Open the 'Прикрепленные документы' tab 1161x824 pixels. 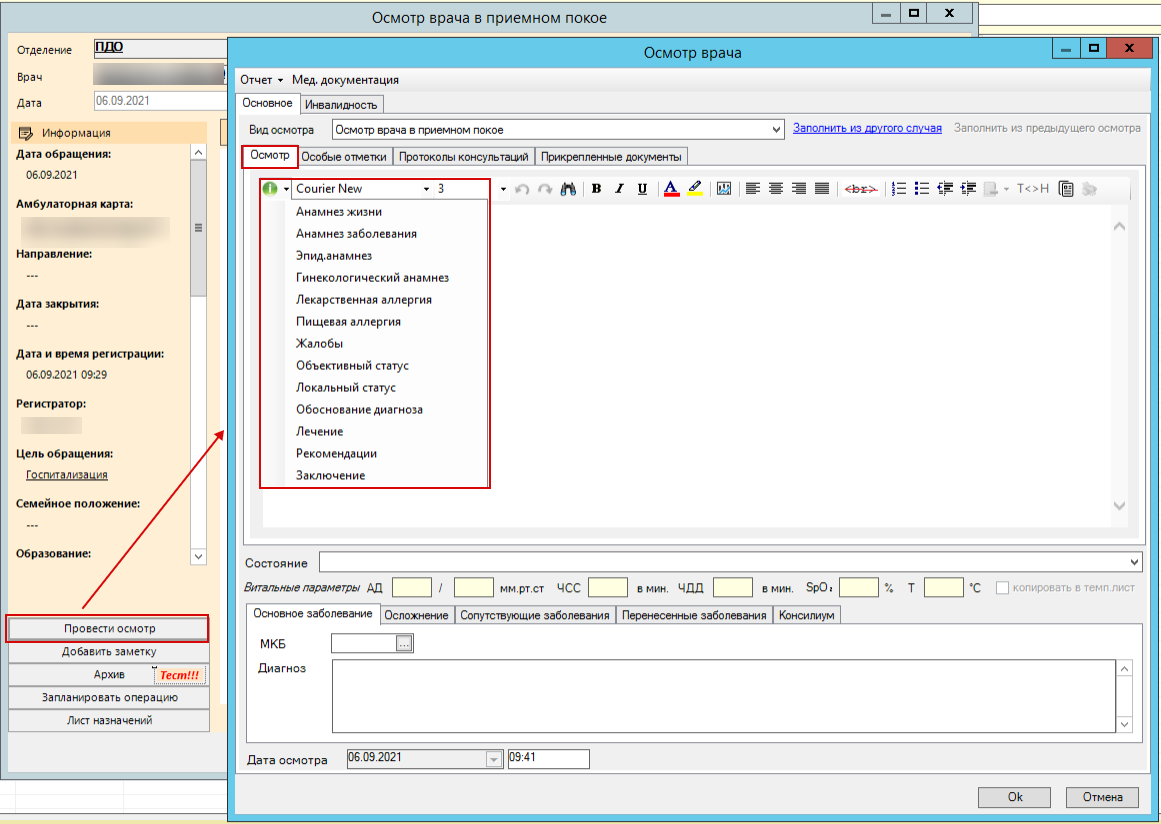pos(611,157)
